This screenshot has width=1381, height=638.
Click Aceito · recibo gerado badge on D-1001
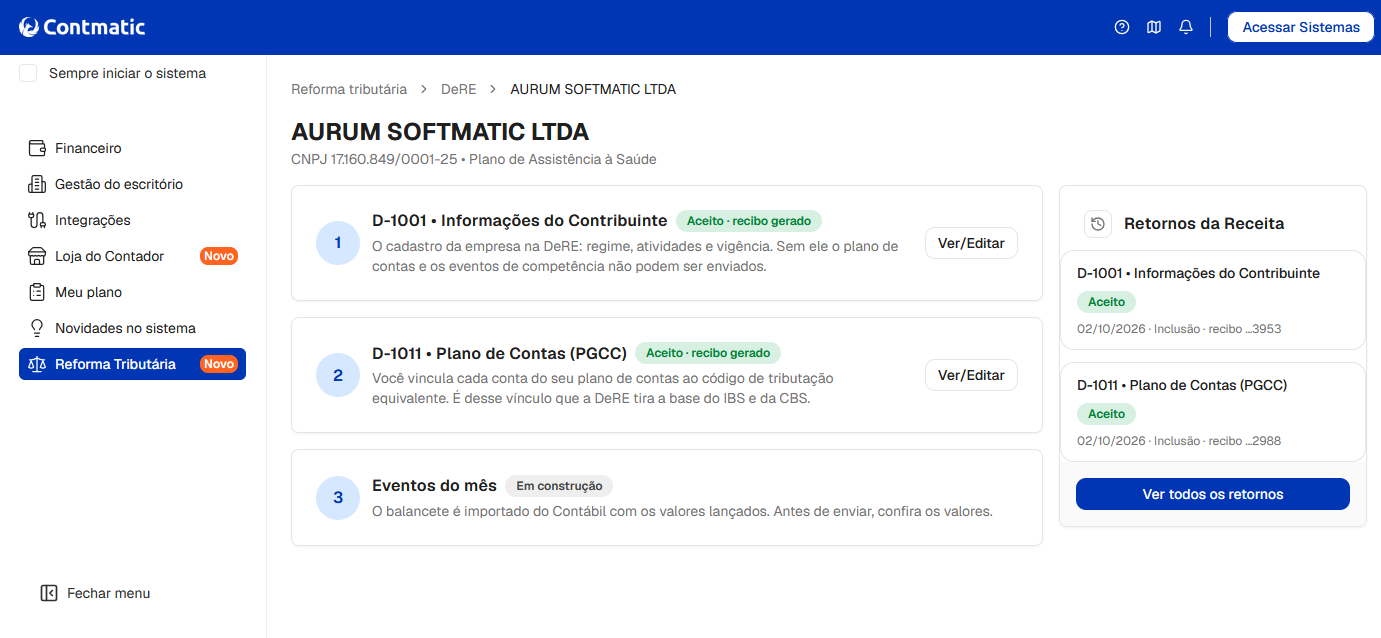click(x=749, y=221)
